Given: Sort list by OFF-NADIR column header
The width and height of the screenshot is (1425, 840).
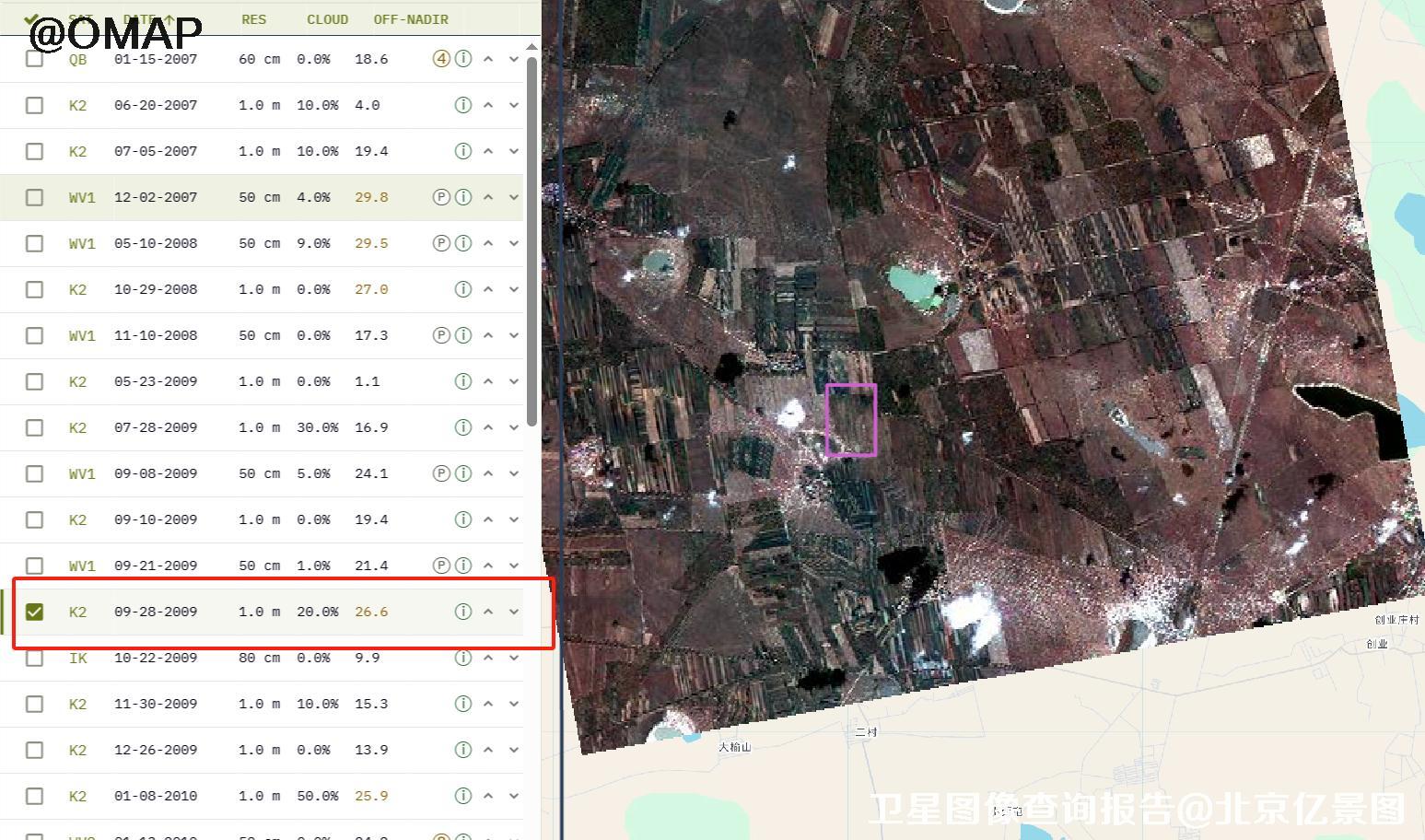Looking at the screenshot, I should (x=411, y=19).
